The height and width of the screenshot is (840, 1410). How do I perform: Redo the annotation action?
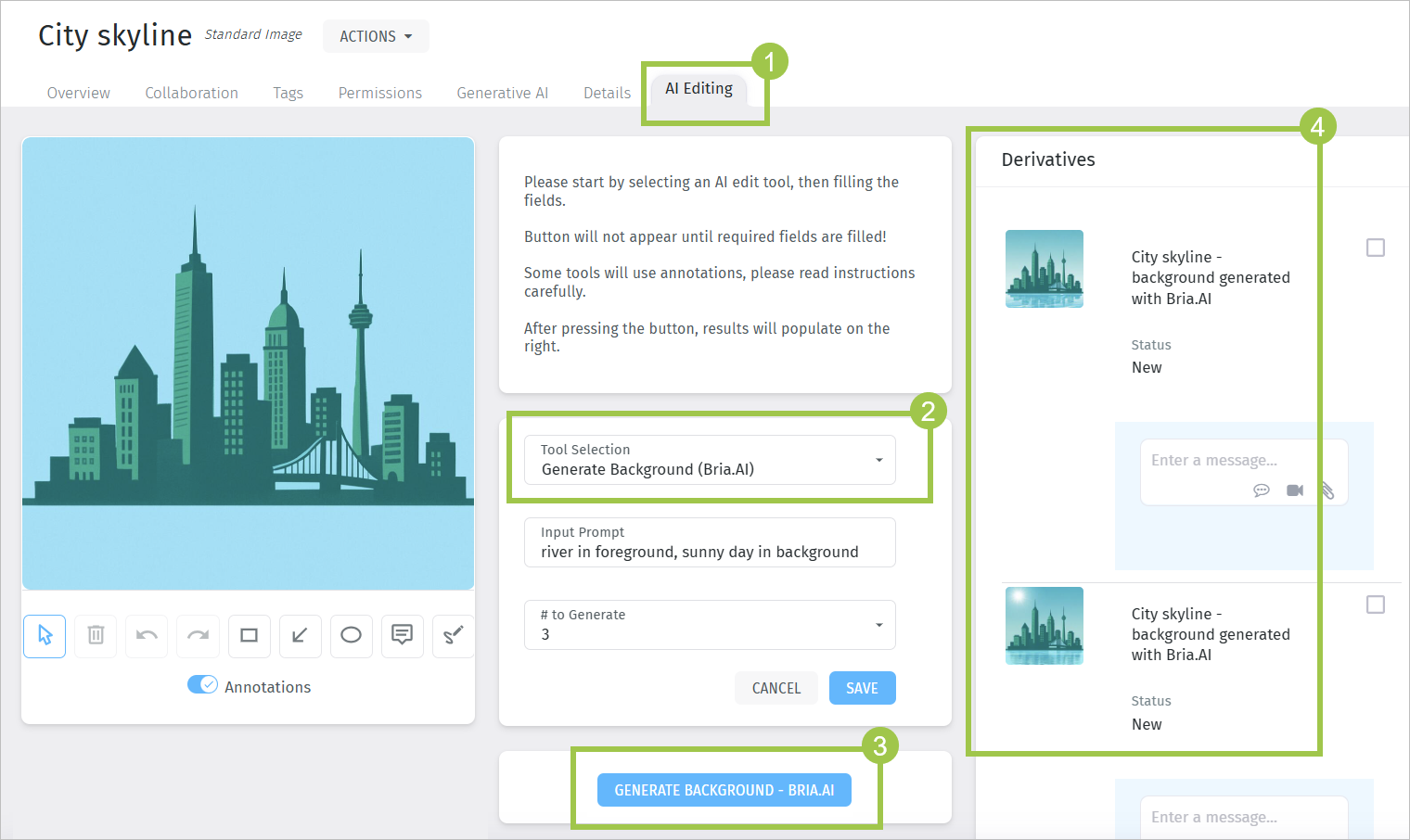(x=198, y=636)
